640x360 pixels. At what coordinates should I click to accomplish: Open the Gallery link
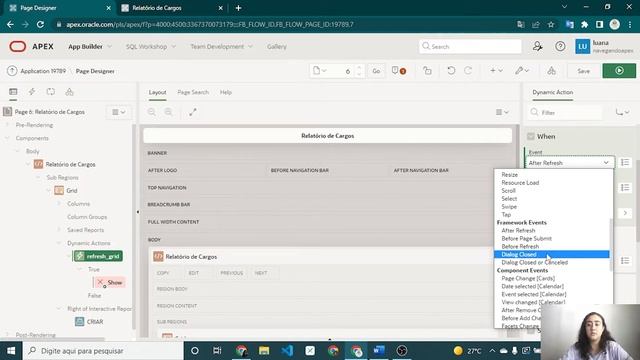[277, 47]
